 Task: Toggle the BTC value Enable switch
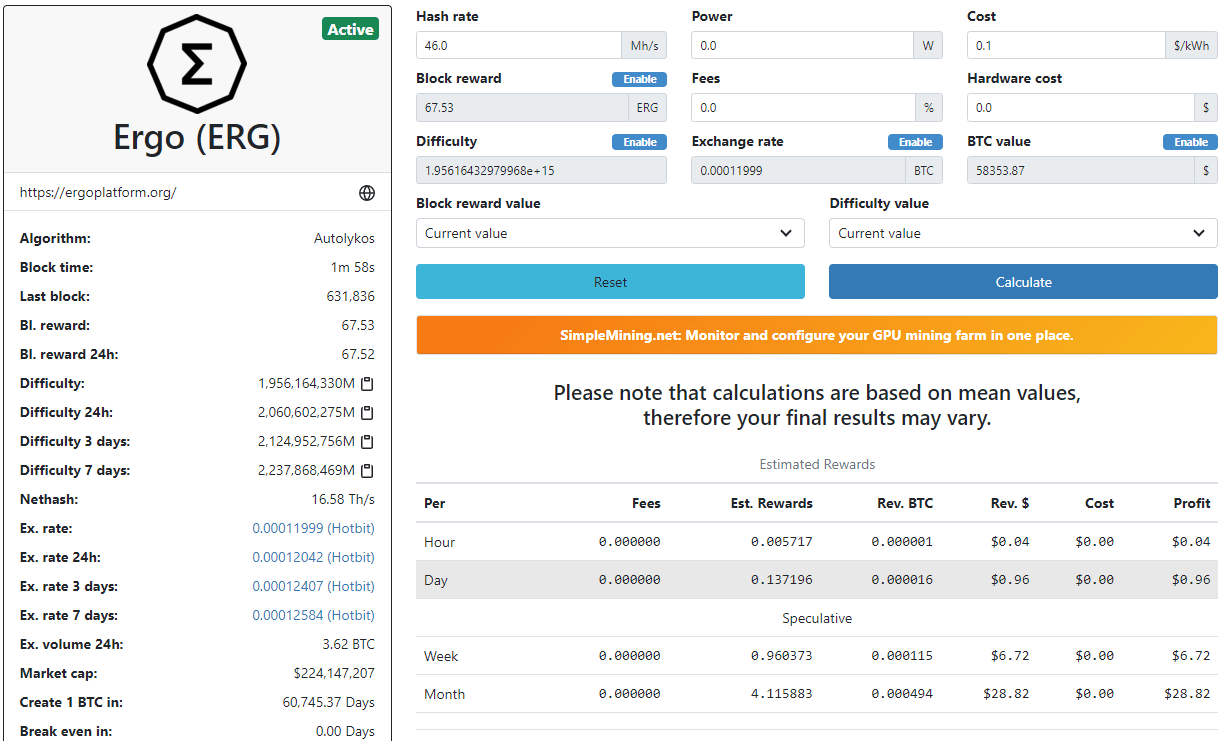pos(1190,142)
